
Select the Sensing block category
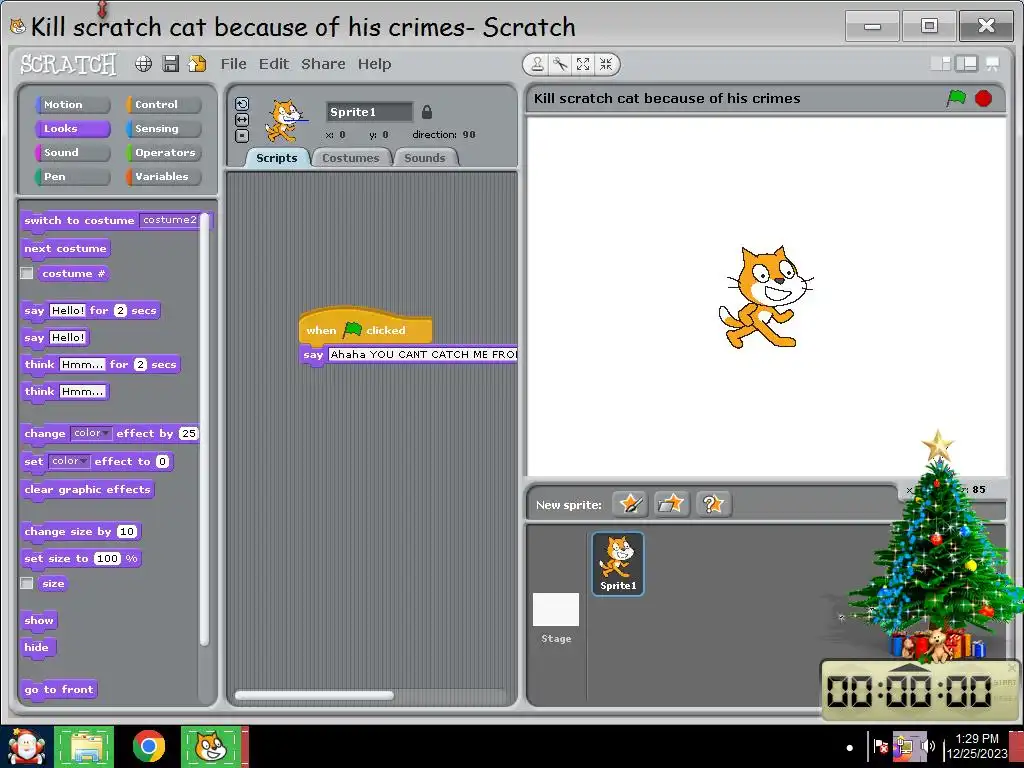click(163, 129)
